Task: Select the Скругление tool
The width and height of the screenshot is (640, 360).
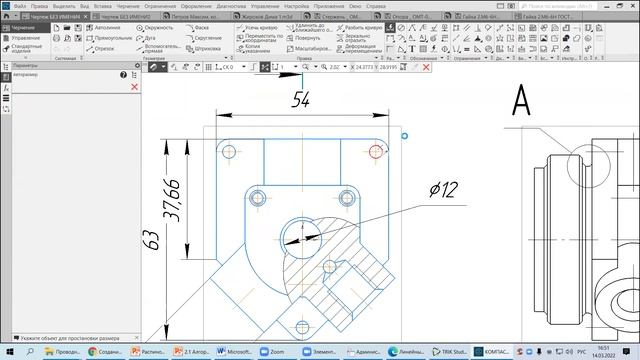Action: [204, 38]
